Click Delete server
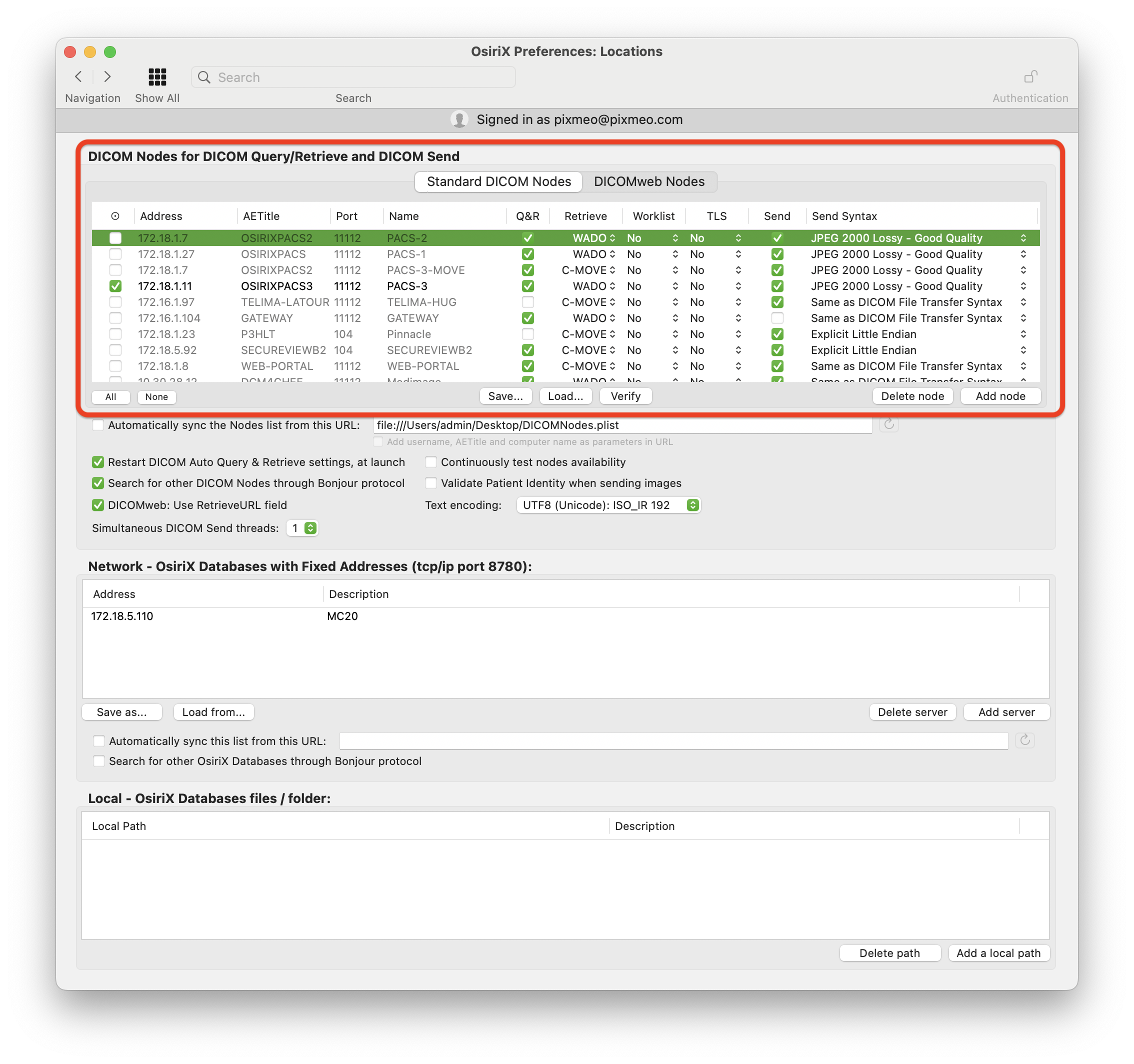The height and width of the screenshot is (1064, 1134). point(912,712)
